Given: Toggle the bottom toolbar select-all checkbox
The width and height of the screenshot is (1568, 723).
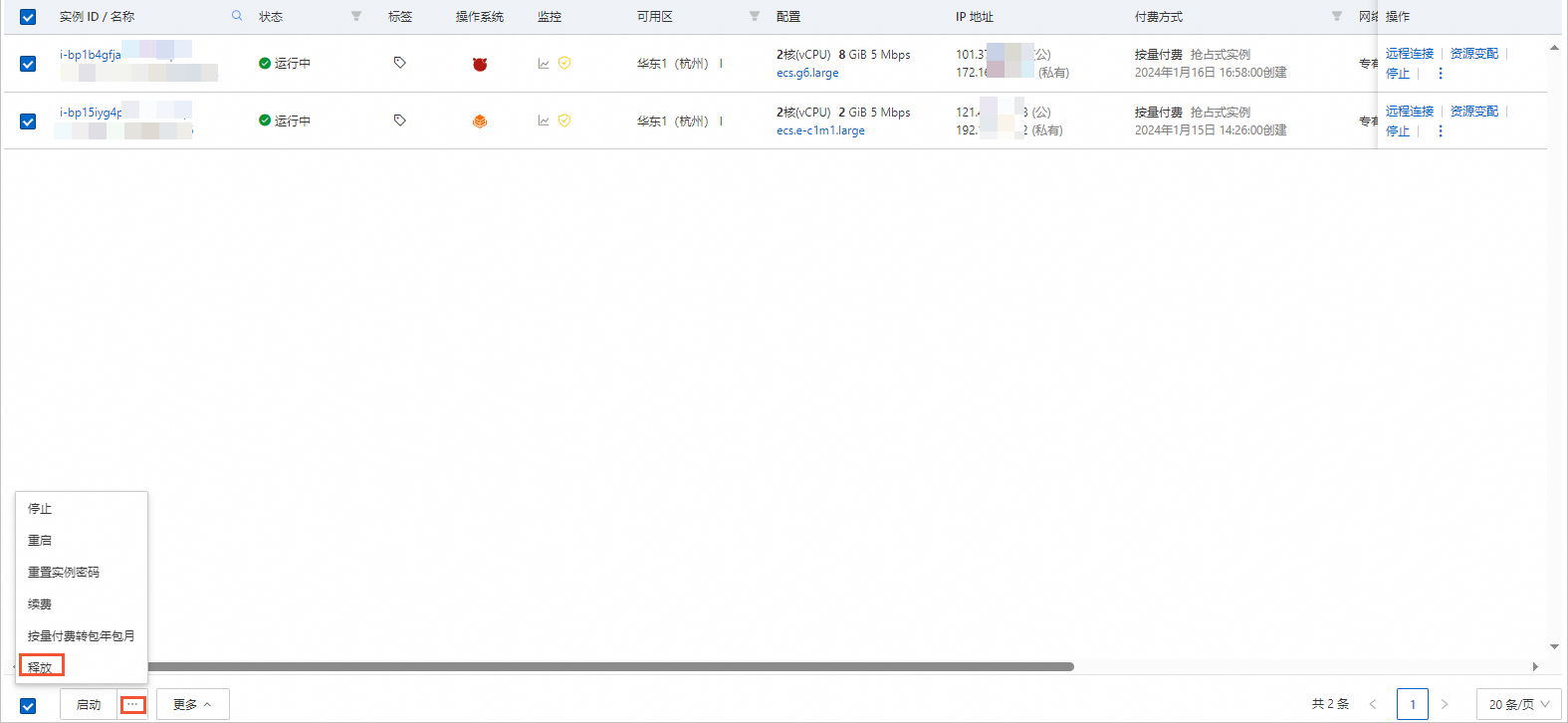Looking at the screenshot, I should click(x=28, y=705).
